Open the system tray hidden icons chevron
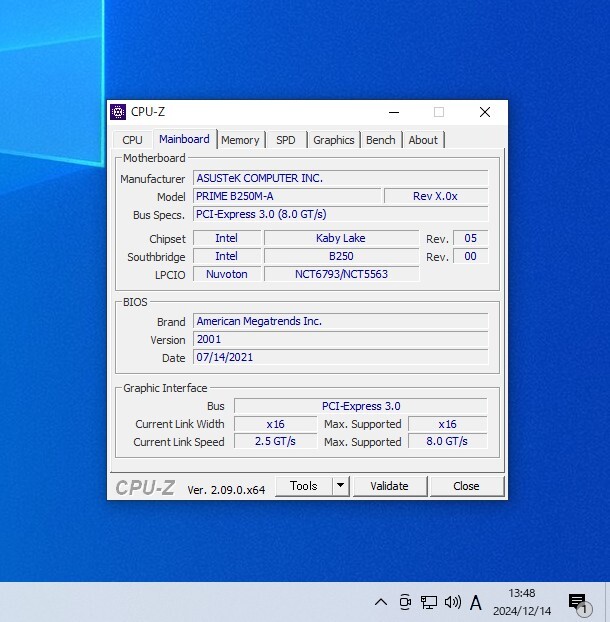The width and height of the screenshot is (610, 622). [381, 602]
